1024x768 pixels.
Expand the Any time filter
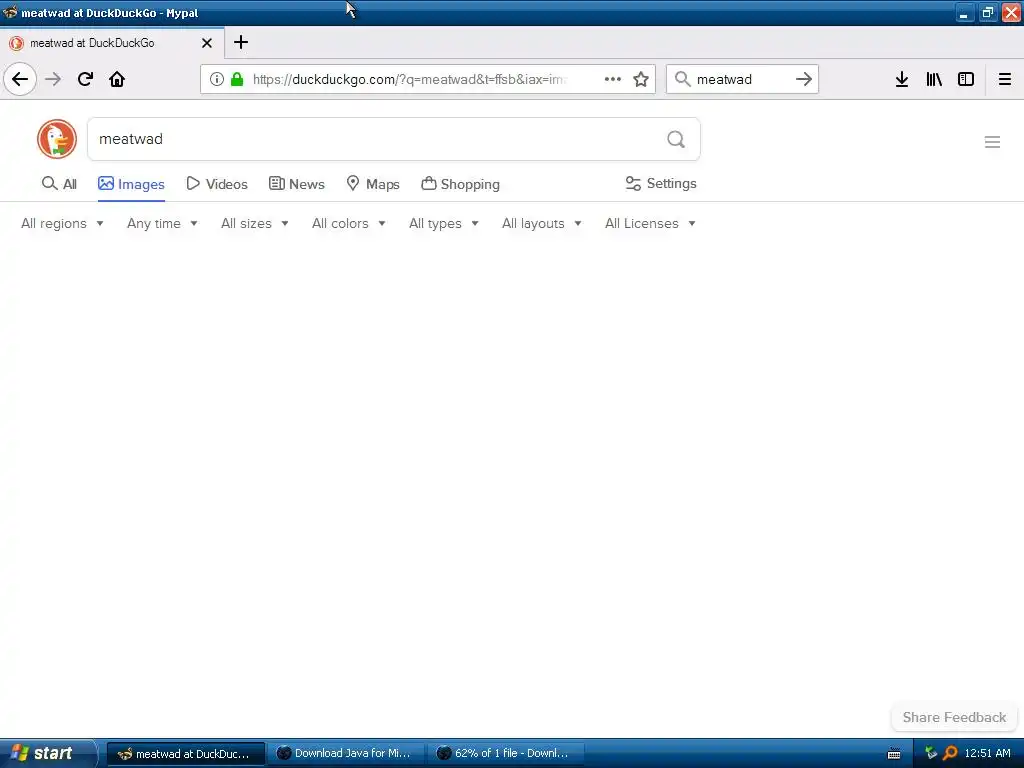pyautogui.click(x=162, y=223)
